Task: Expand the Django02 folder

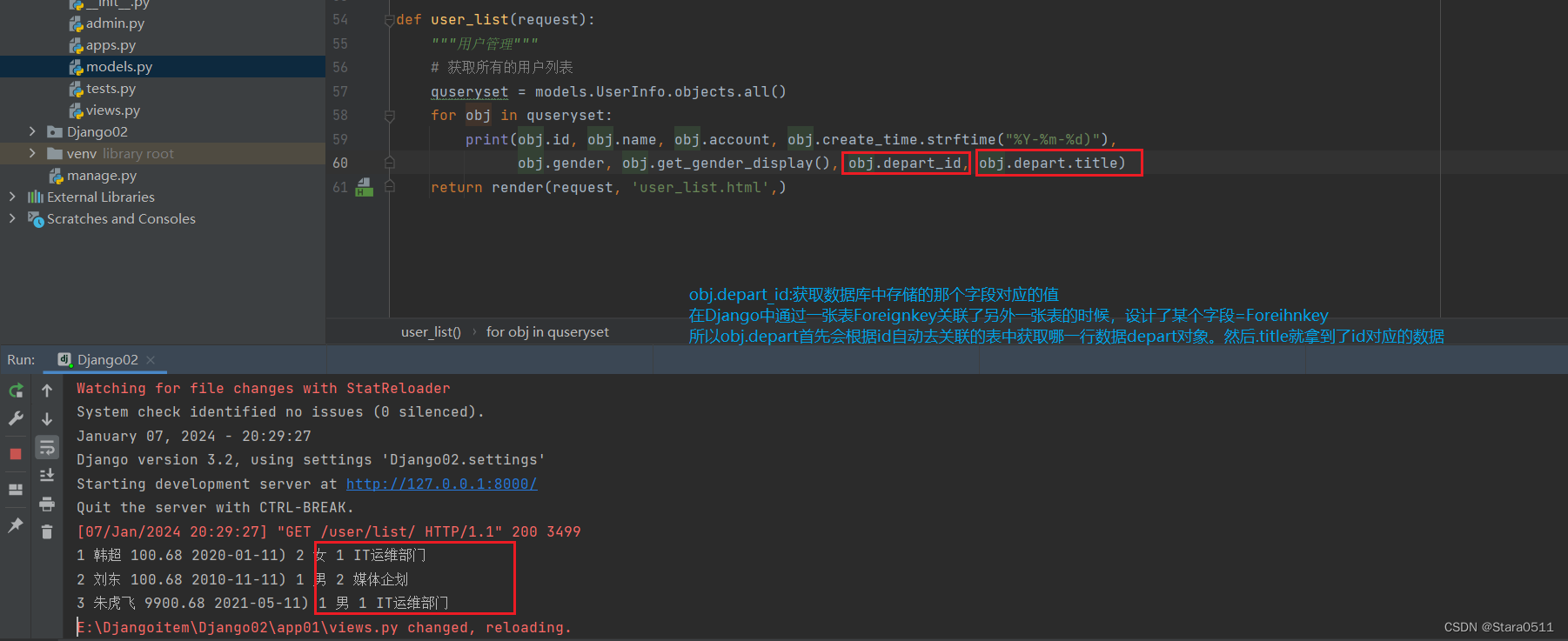Action: pyautogui.click(x=32, y=131)
